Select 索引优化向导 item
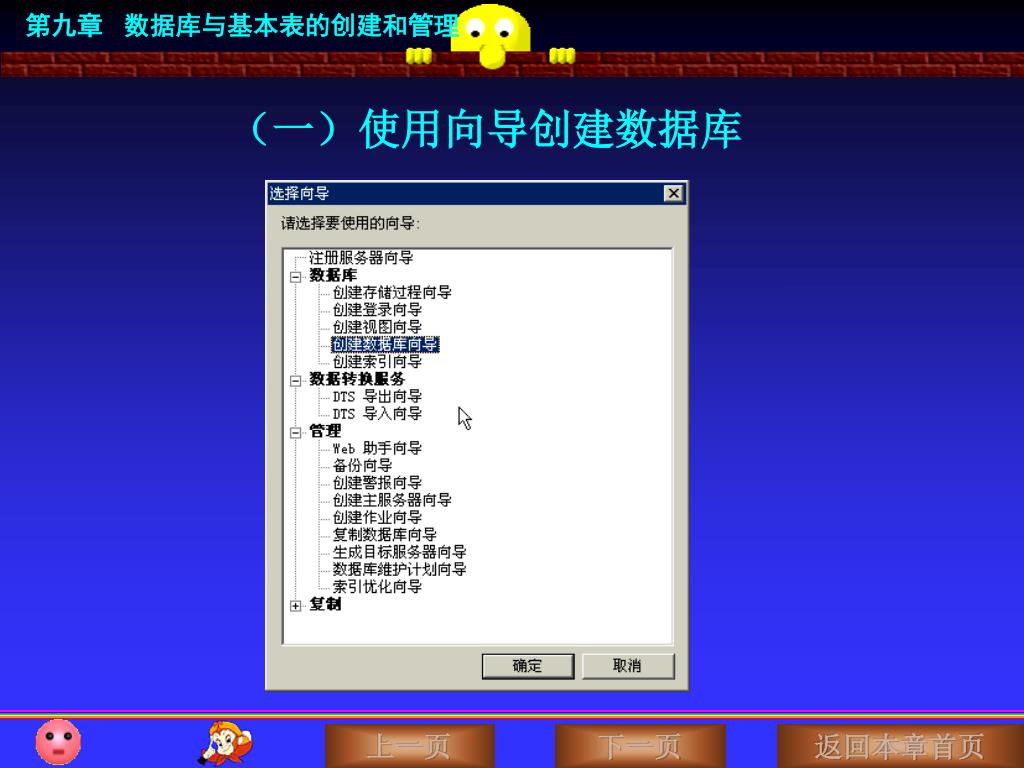Screen dimensions: 1024x768 377,586
